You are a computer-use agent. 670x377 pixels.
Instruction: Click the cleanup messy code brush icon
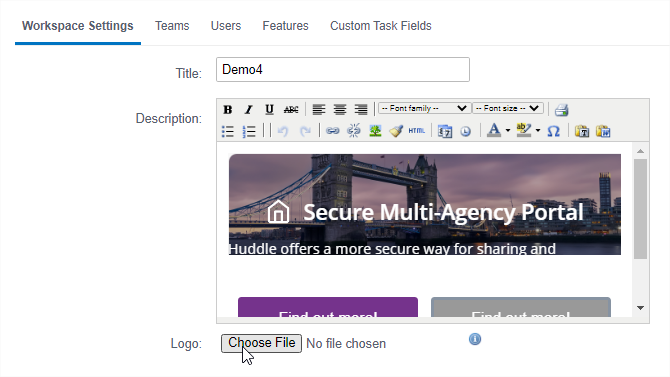[x=396, y=131]
